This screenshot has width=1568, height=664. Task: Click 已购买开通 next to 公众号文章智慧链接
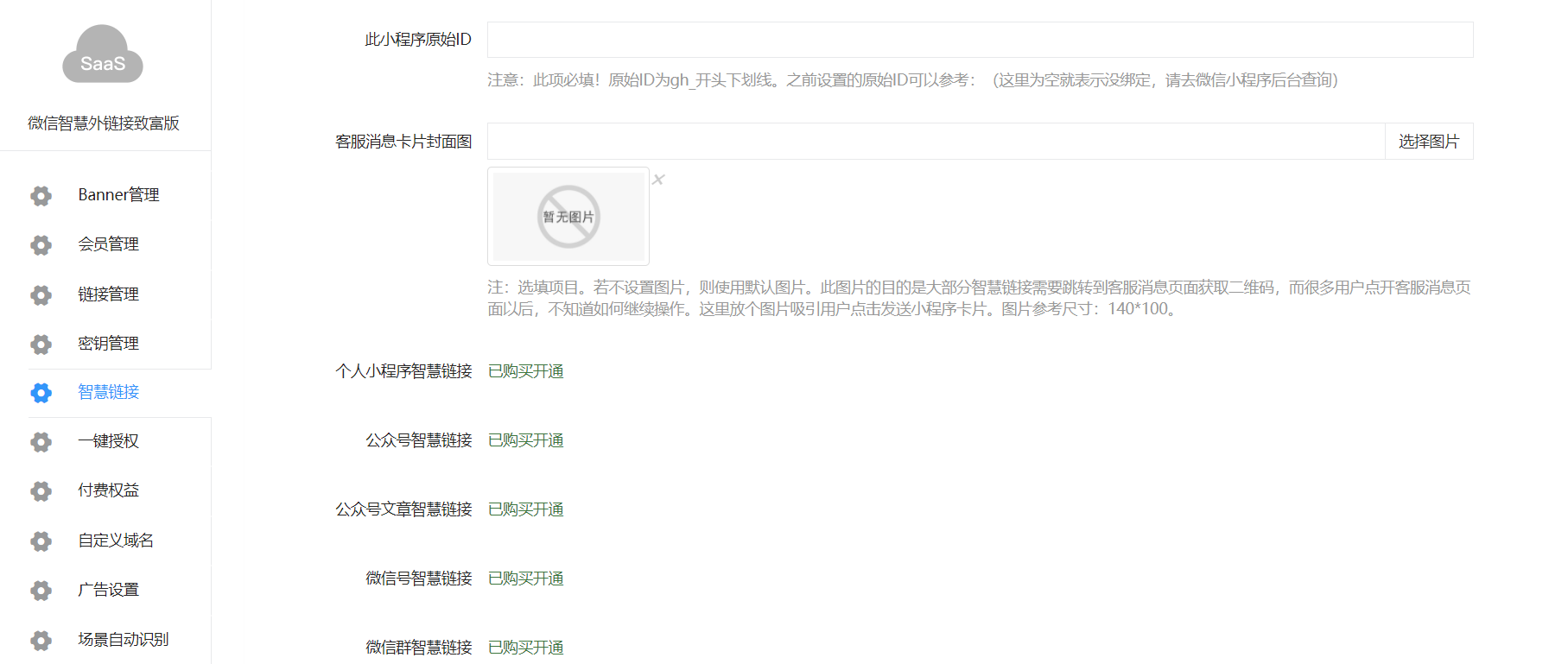(x=526, y=509)
